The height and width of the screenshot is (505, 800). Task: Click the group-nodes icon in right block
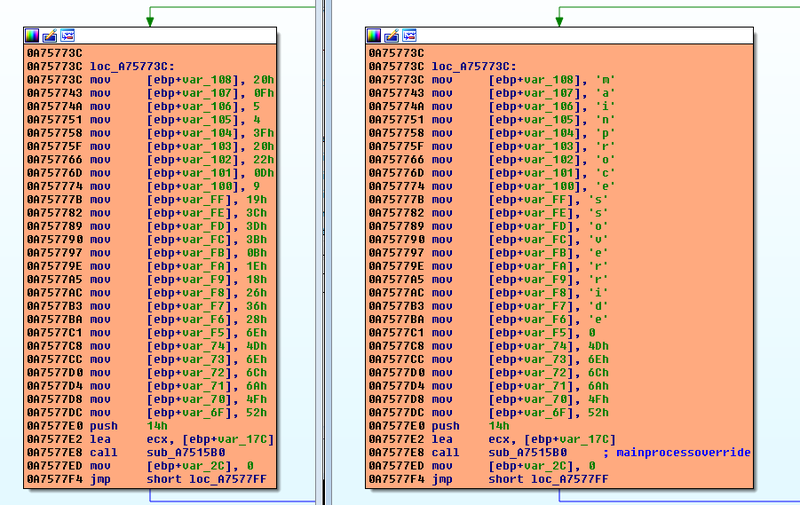pyautogui.click(x=409, y=36)
